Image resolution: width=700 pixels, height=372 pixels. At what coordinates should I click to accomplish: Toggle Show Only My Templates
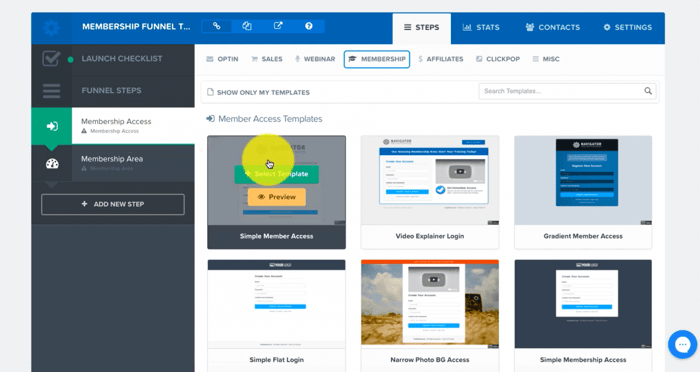point(258,92)
